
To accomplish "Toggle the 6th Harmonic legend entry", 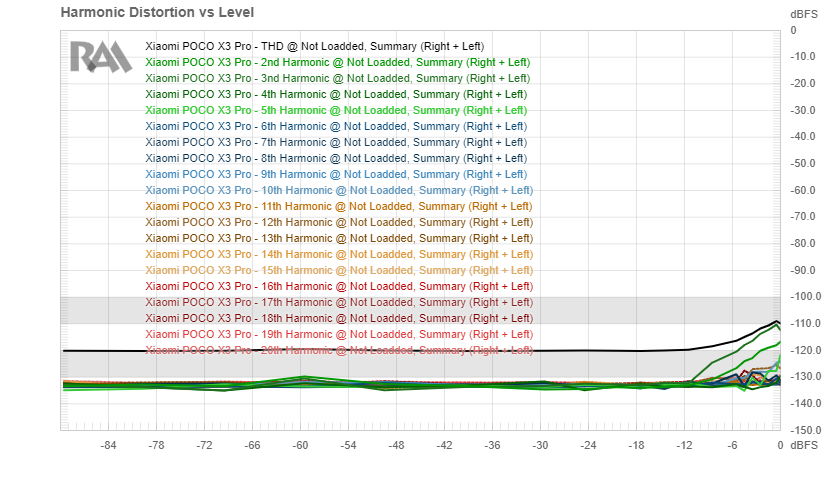I will pyautogui.click(x=336, y=126).
